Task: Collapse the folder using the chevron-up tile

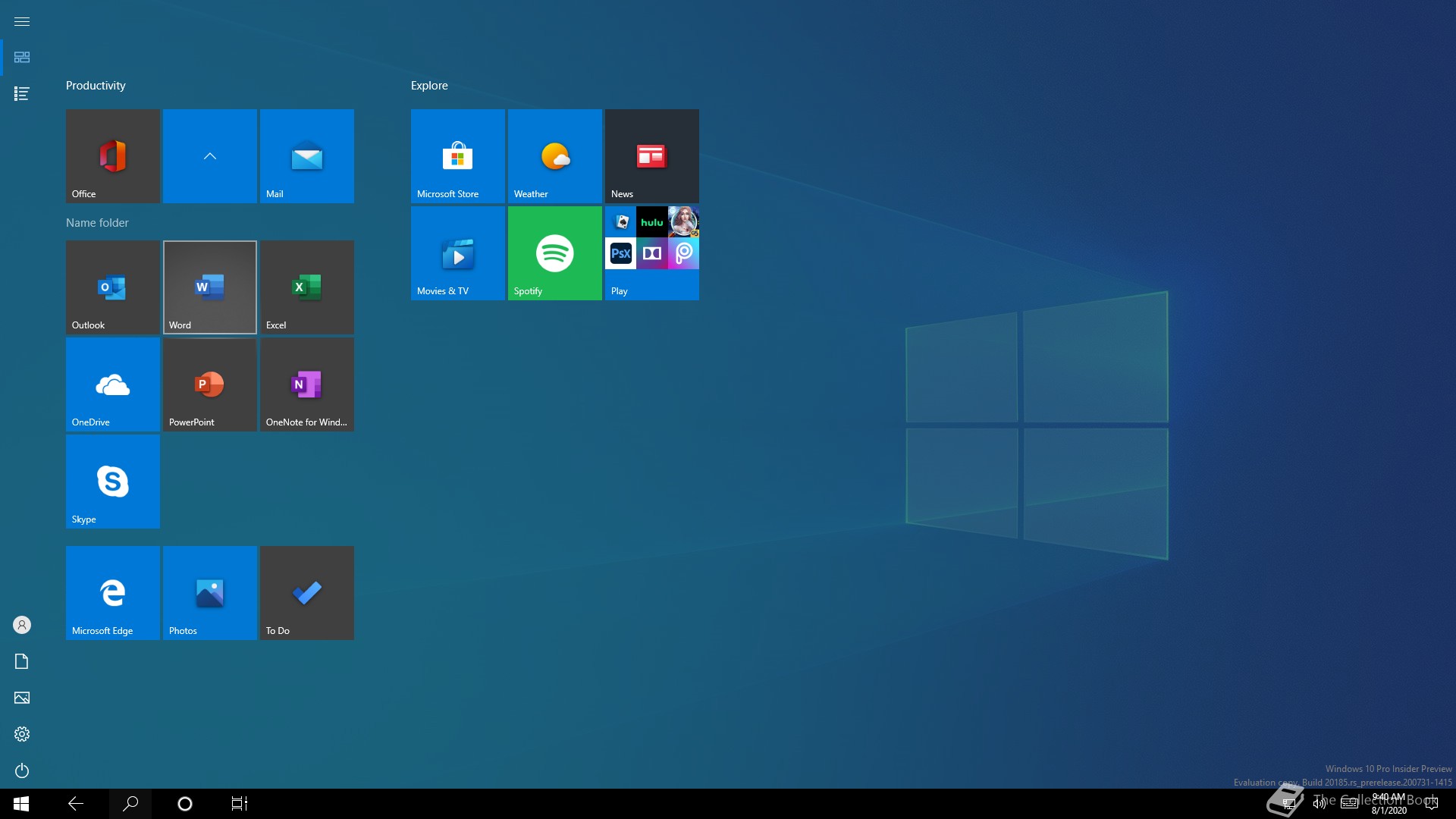Action: click(209, 155)
